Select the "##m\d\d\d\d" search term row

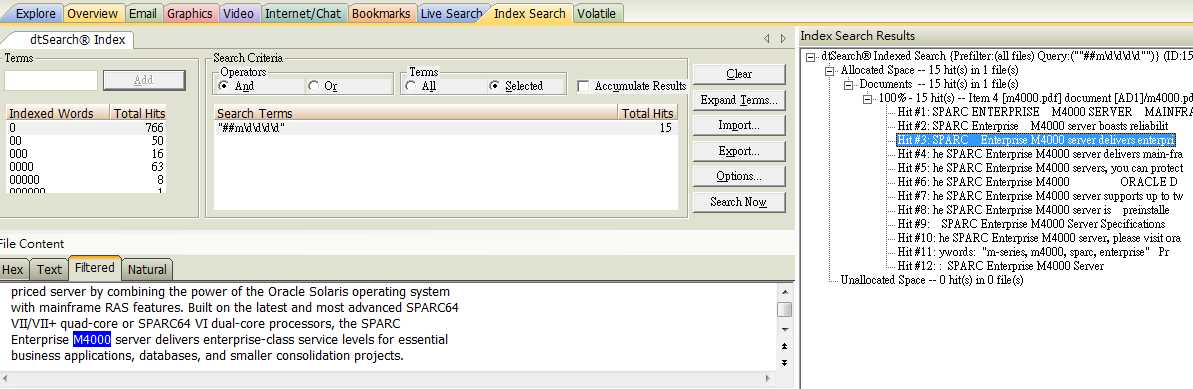[x=446, y=128]
